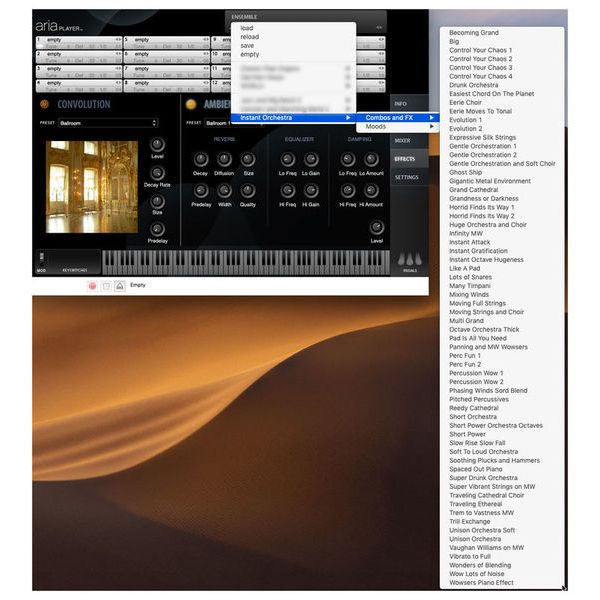Click the Reverb Diffusion knob
This screenshot has width=600, height=600.
(224, 160)
